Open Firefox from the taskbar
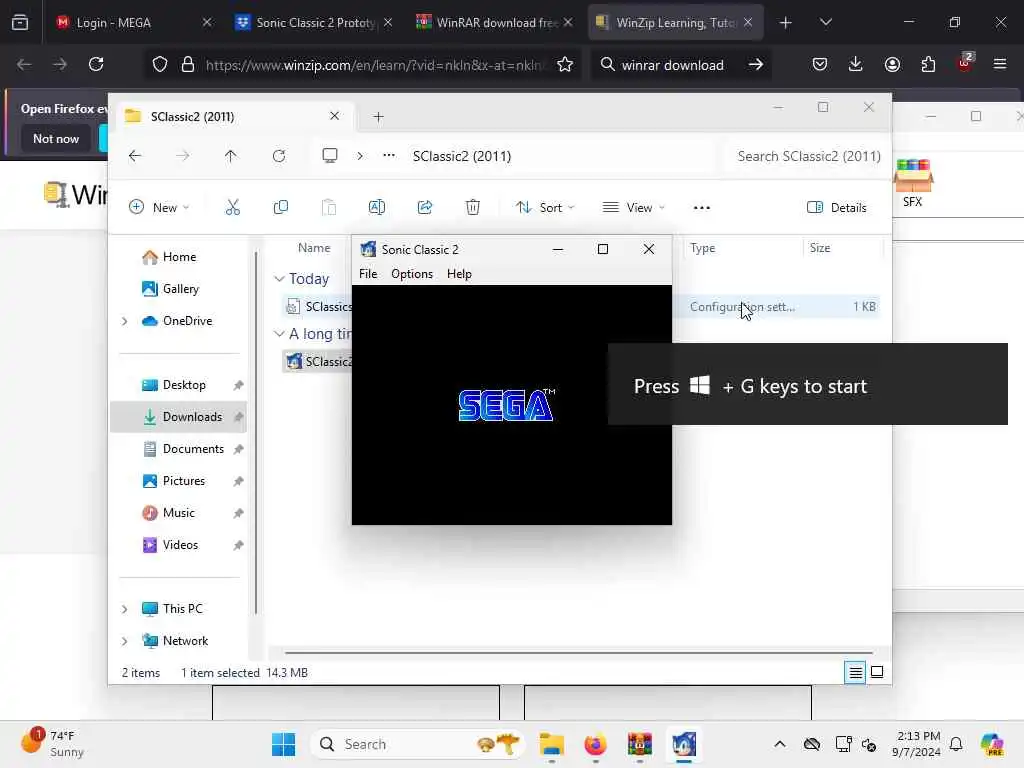Viewport: 1024px width, 768px height. click(x=595, y=744)
